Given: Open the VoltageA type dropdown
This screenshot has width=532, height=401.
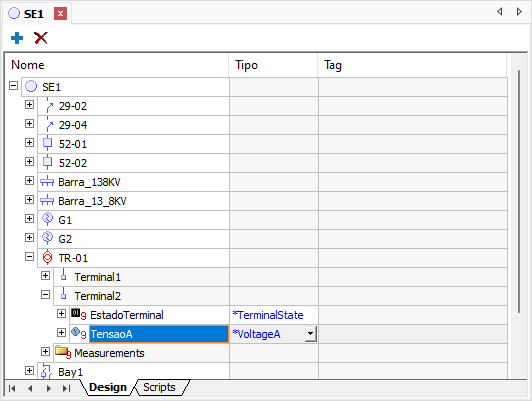Looking at the screenshot, I should click(x=310, y=334).
